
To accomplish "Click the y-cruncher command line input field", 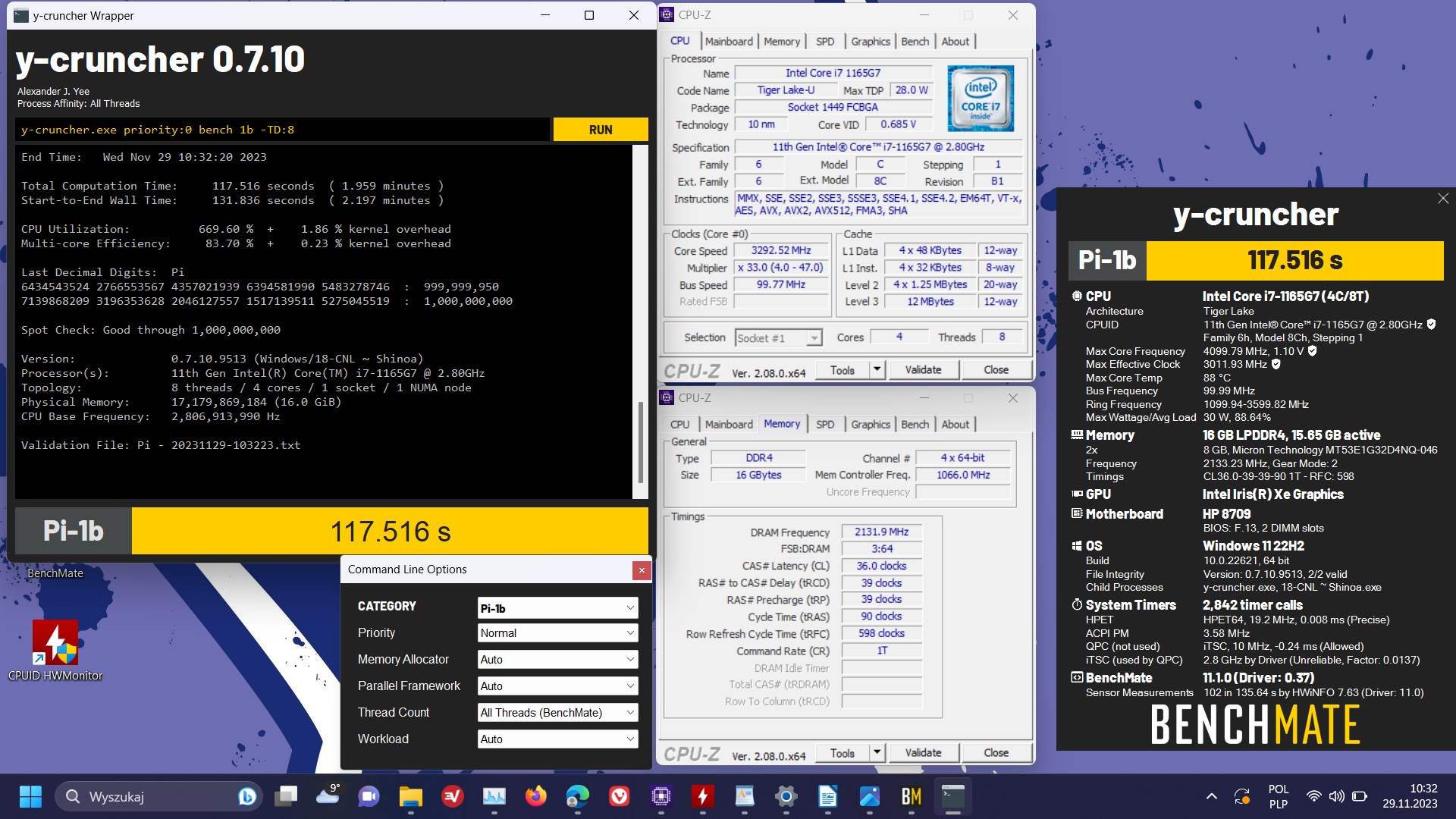I will coord(282,130).
